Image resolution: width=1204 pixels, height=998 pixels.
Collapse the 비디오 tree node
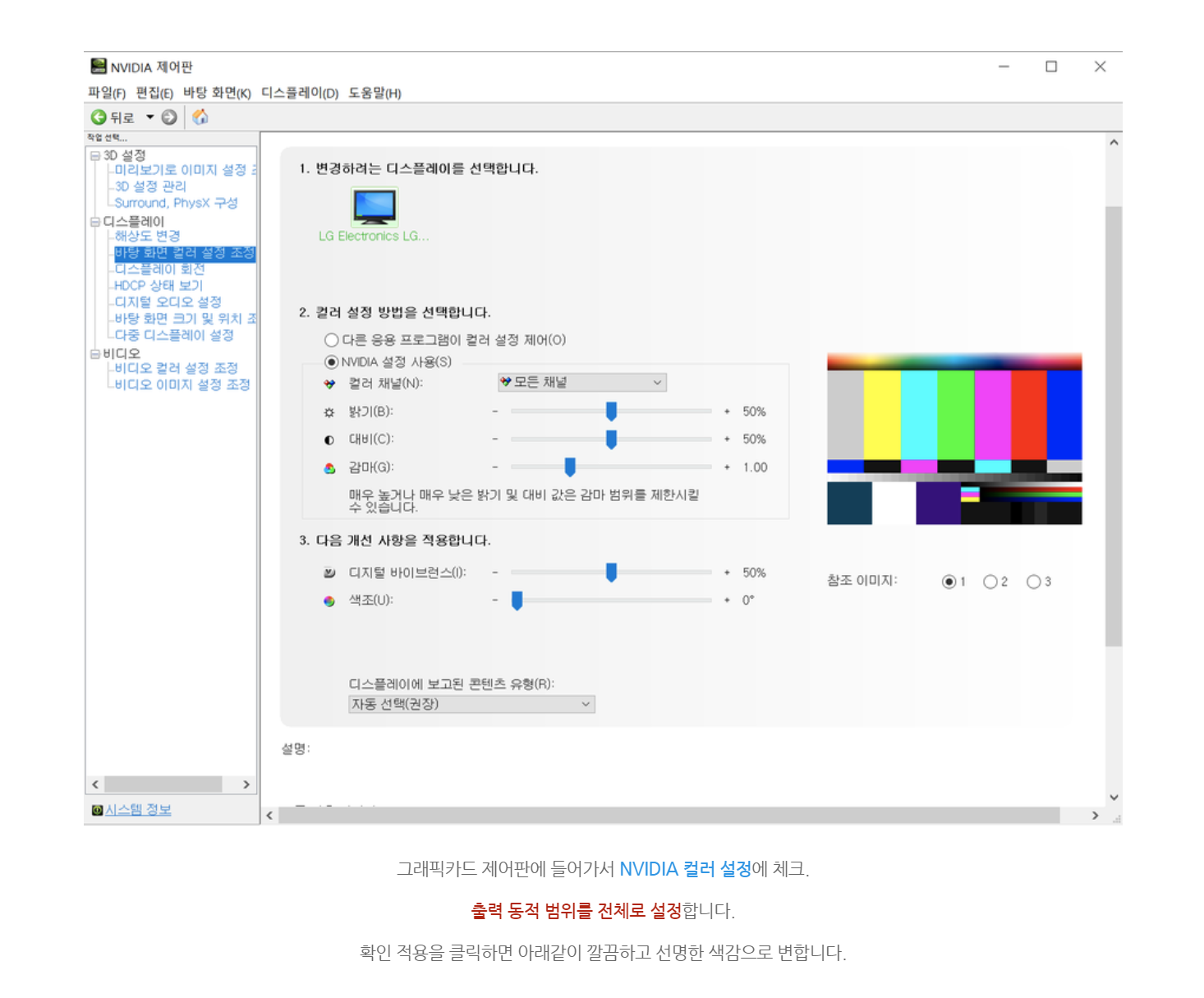[95, 354]
